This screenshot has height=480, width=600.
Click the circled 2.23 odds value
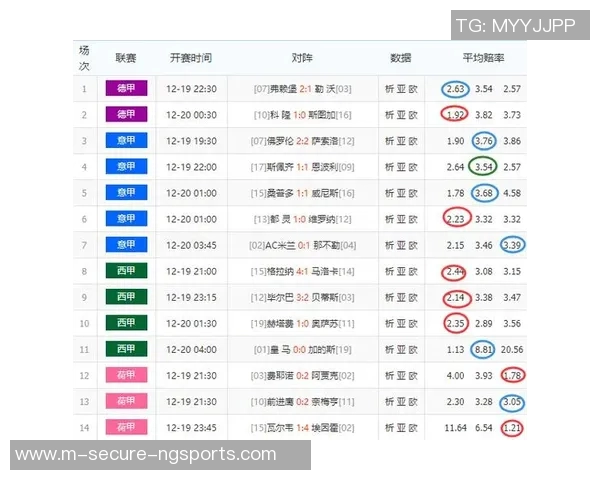point(456,218)
